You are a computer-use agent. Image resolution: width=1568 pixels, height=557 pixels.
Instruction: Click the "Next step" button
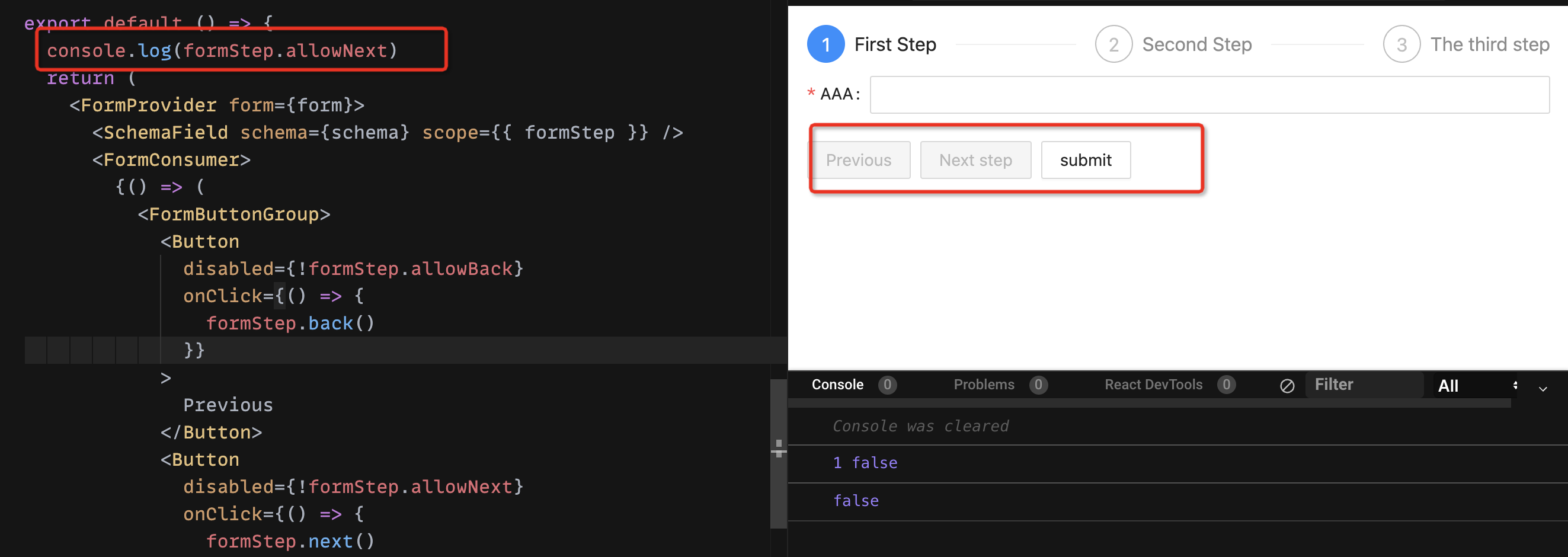pos(975,159)
